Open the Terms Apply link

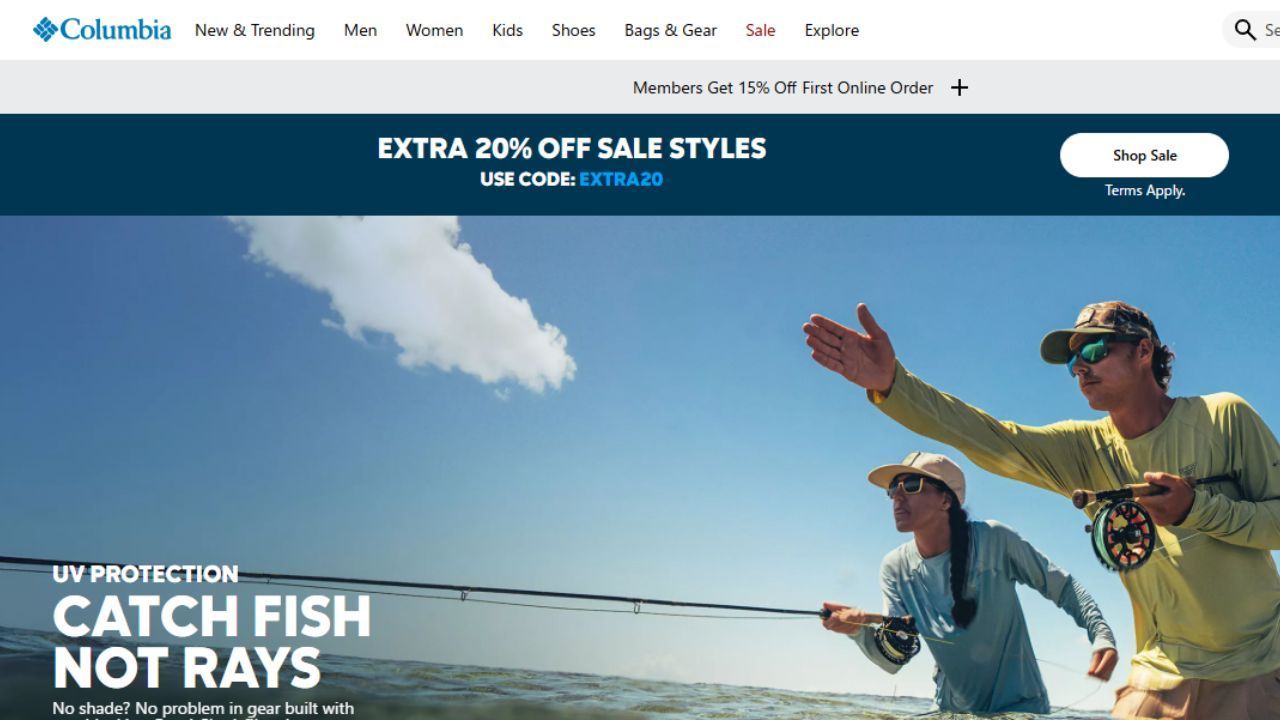(1145, 190)
